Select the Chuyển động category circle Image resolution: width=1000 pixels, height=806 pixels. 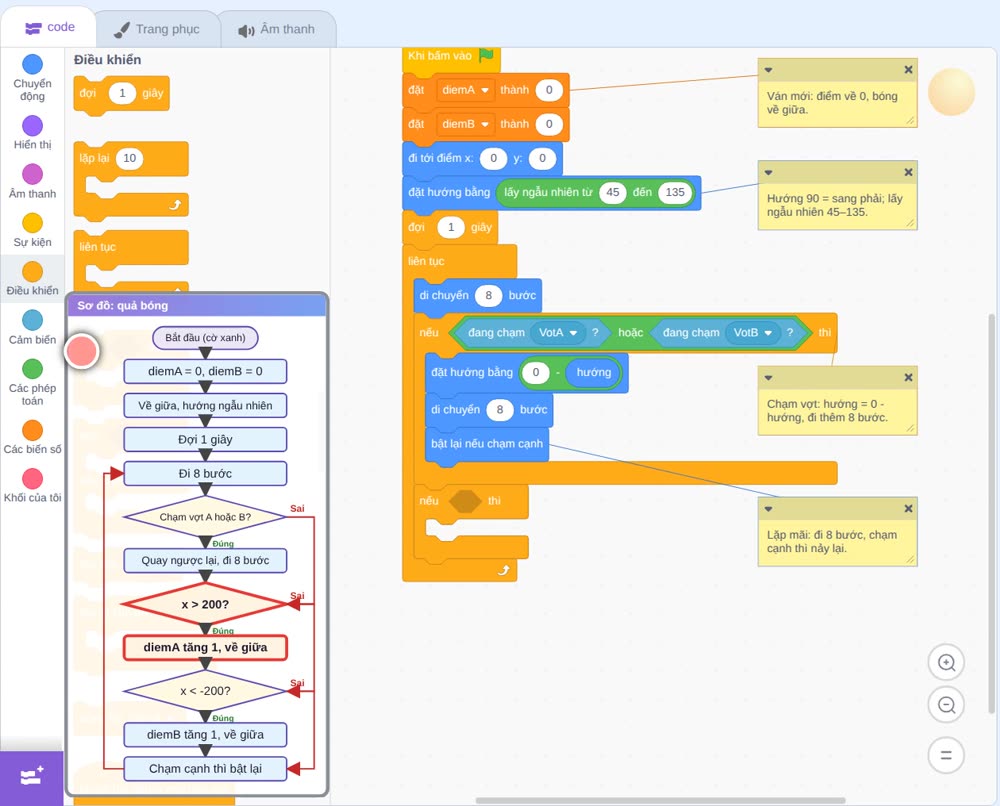33,64
